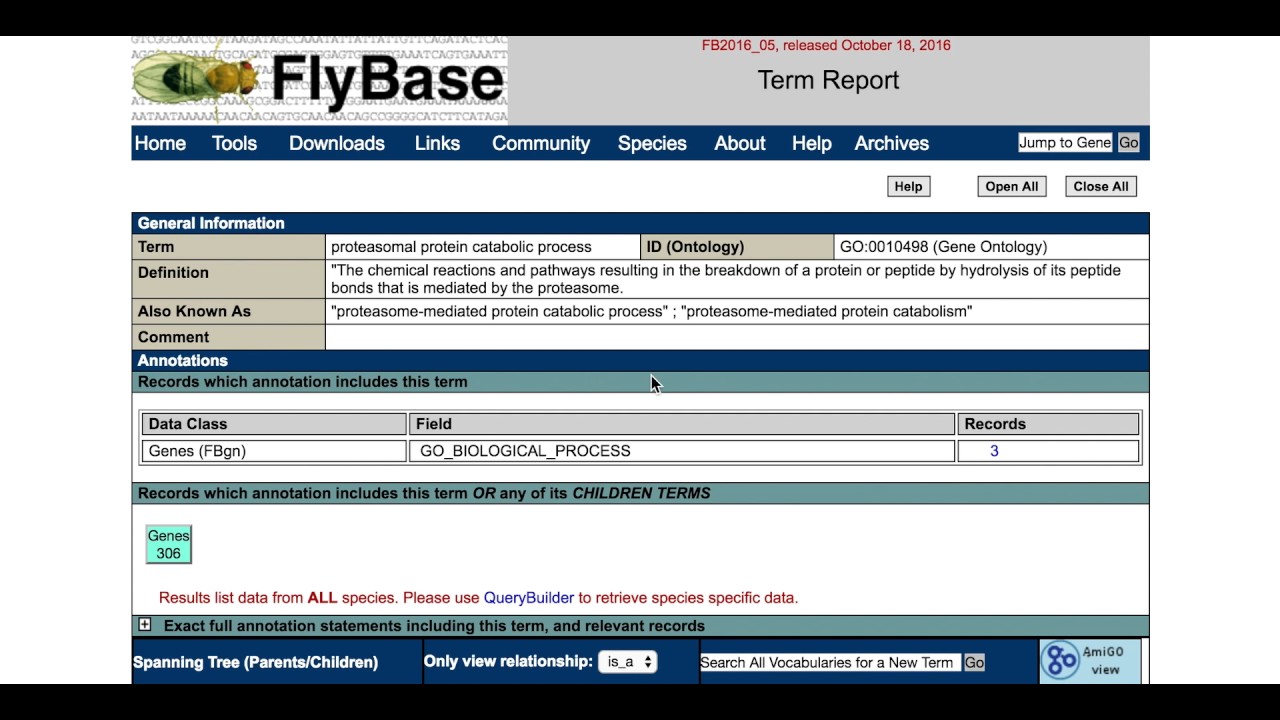Click the Annotations section header

point(640,360)
